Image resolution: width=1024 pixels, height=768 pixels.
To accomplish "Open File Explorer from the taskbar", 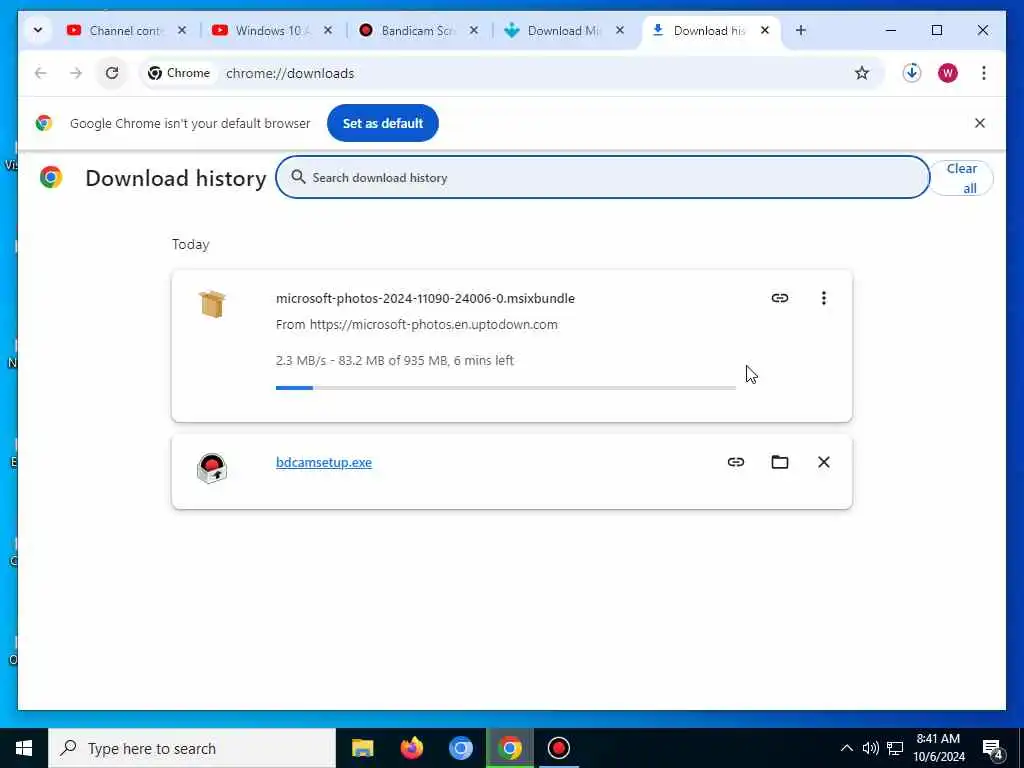I will (x=362, y=748).
